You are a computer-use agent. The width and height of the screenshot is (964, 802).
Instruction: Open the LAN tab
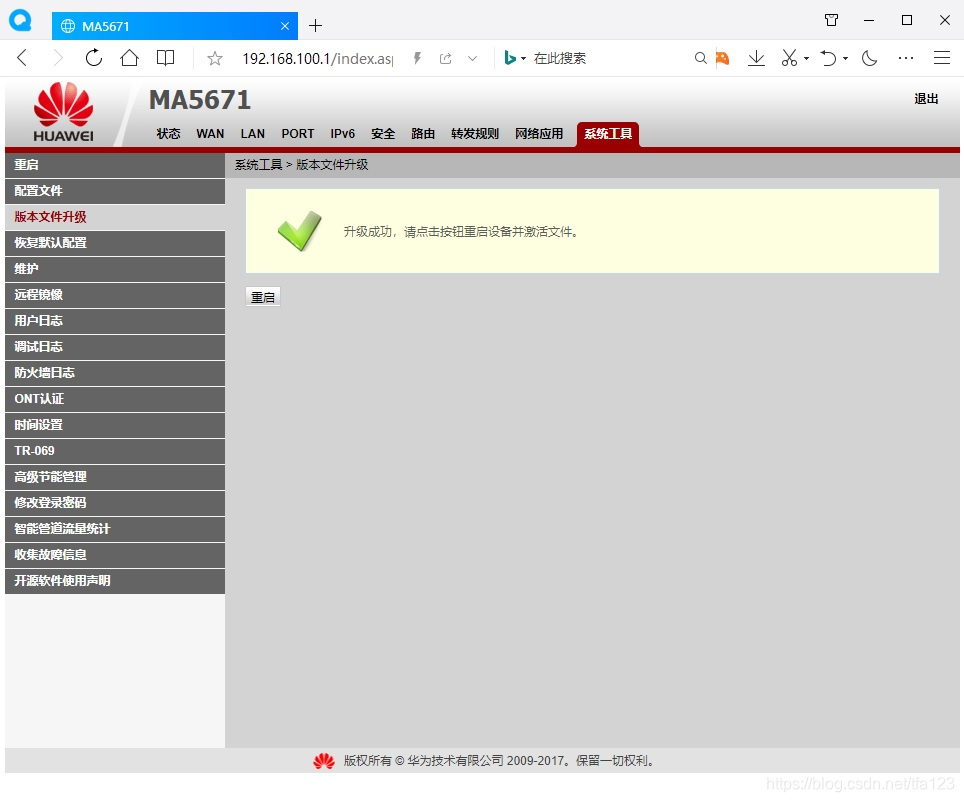coord(253,133)
